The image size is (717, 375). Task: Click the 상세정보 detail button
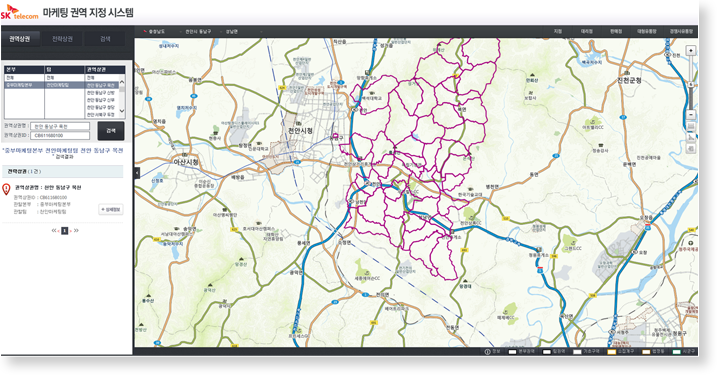111,209
